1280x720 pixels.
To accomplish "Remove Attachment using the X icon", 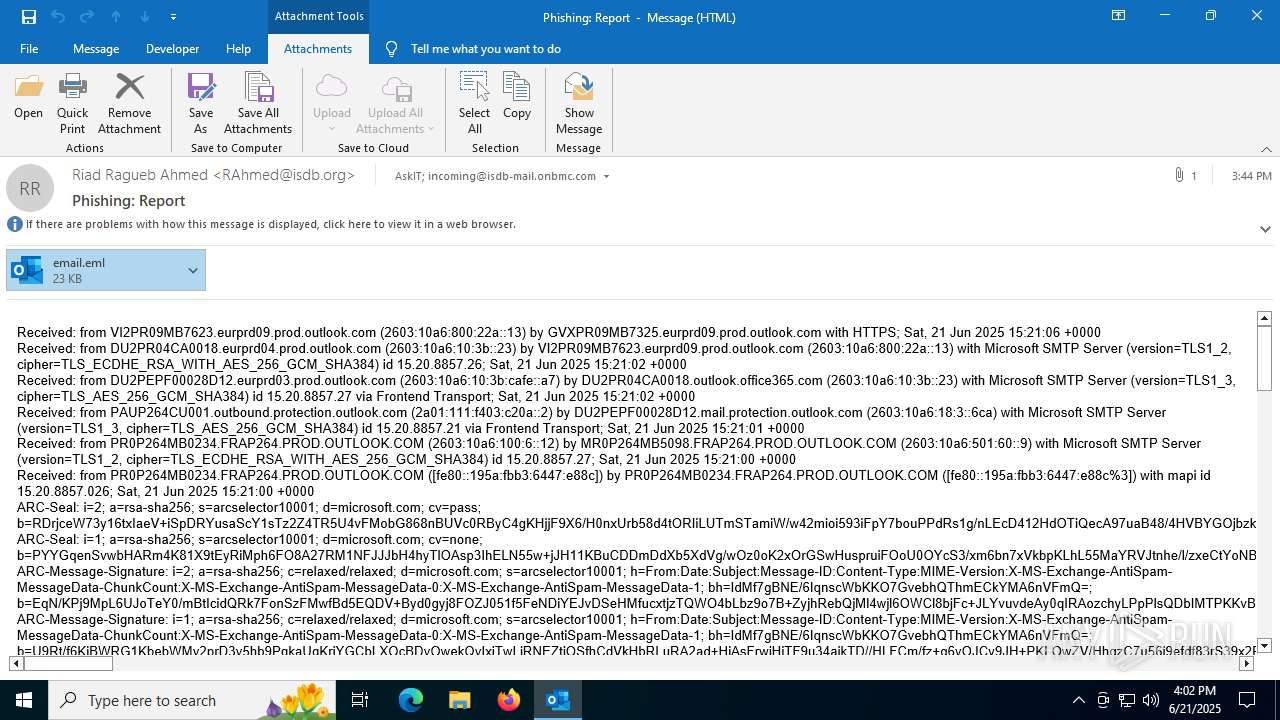I will tap(129, 103).
